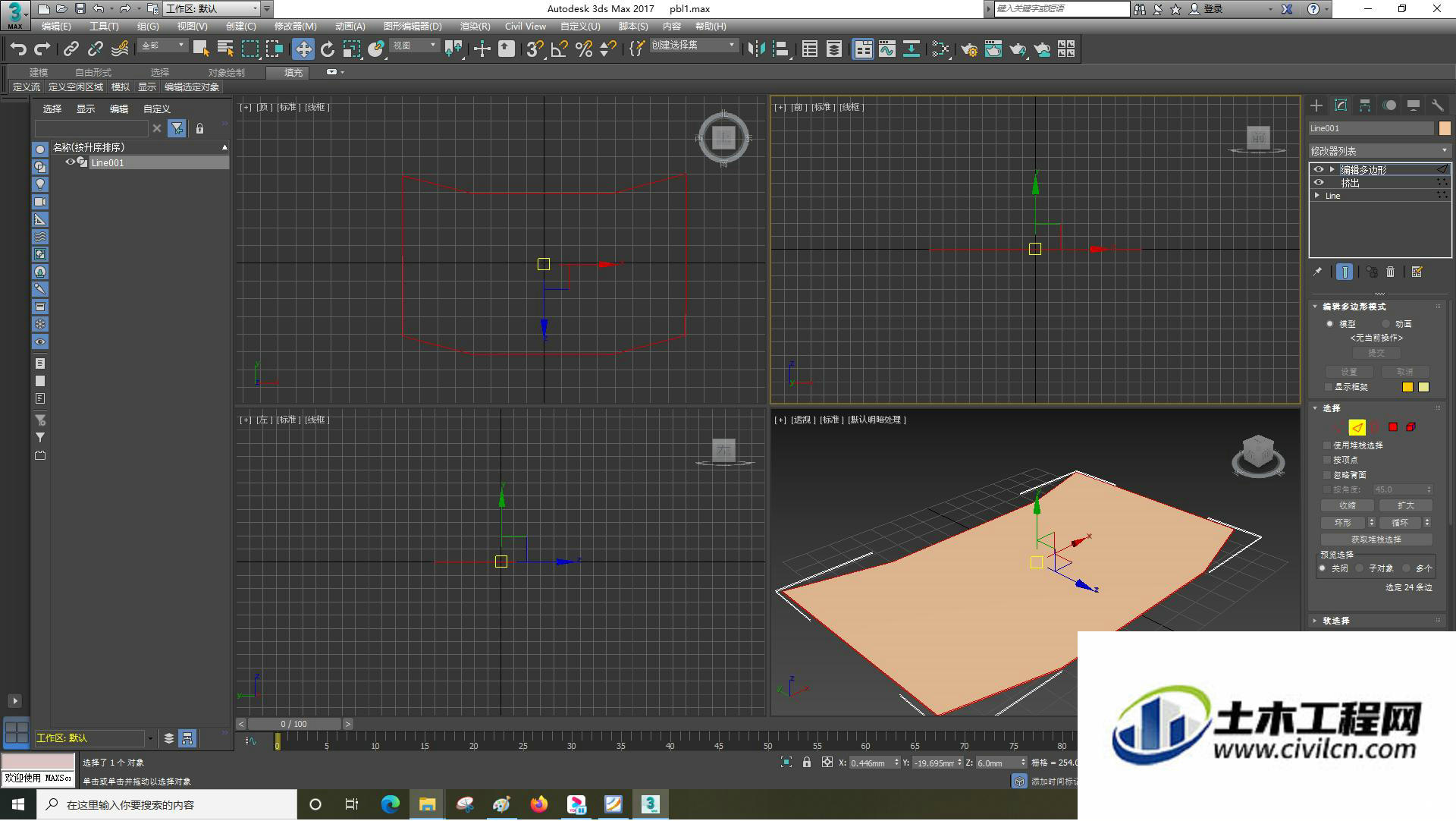Click the pale yellow cage color swatch
Viewport: 1456px width, 821px height.
1423,387
